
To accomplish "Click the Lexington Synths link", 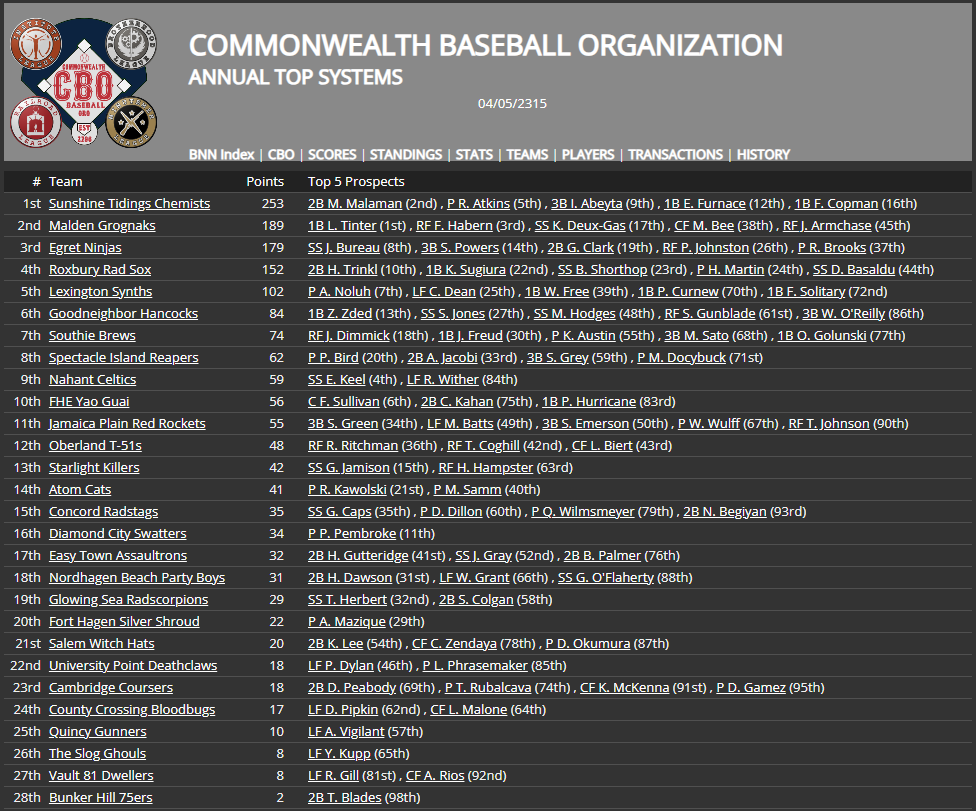I will click(100, 291).
